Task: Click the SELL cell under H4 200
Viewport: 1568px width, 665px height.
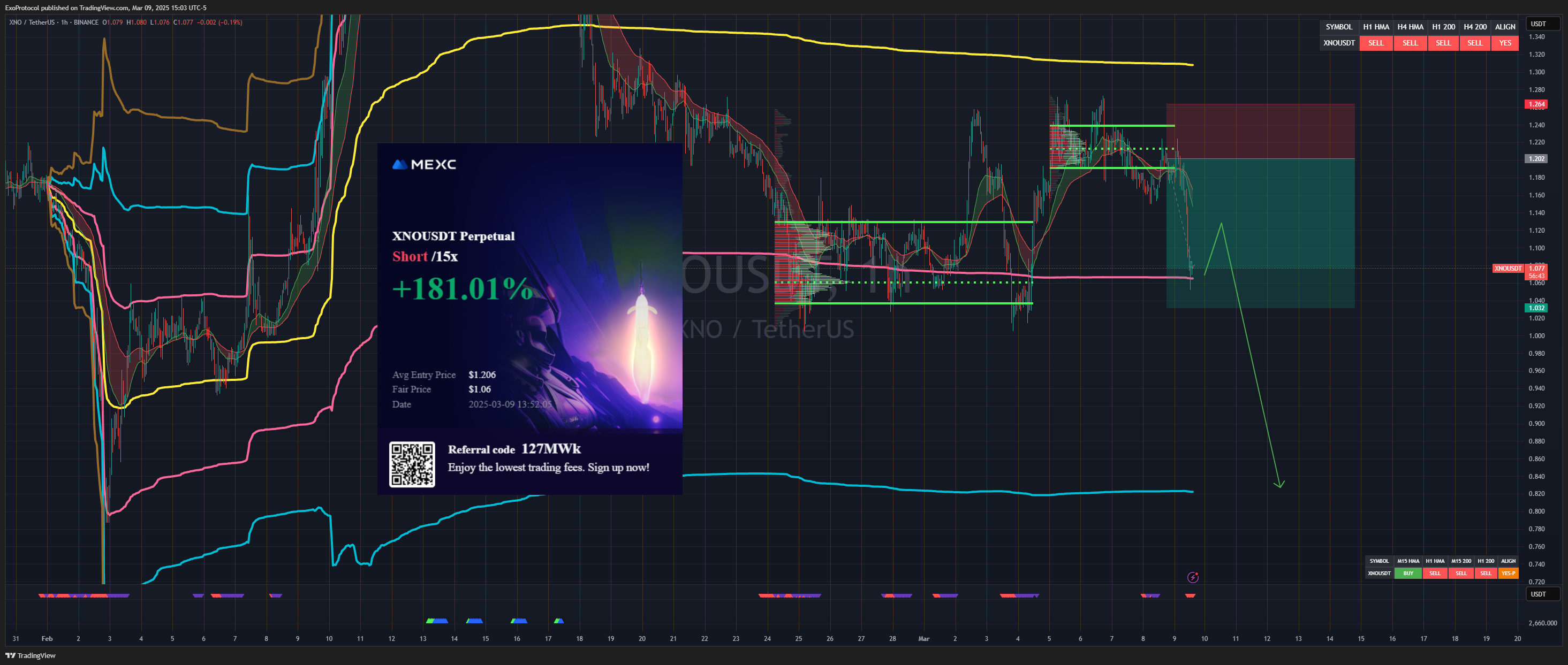Action: 1475,43
